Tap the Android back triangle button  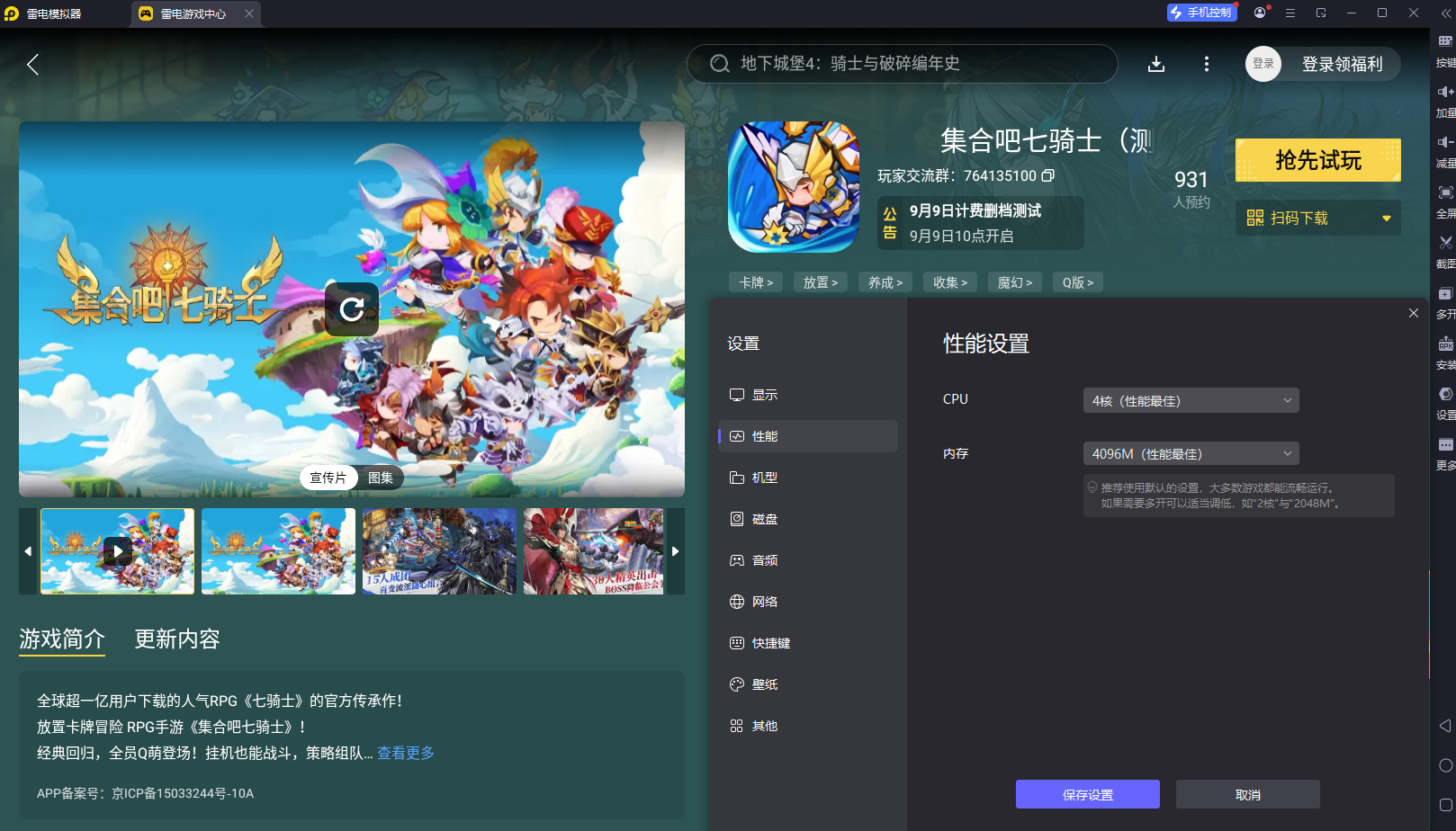point(1445,726)
